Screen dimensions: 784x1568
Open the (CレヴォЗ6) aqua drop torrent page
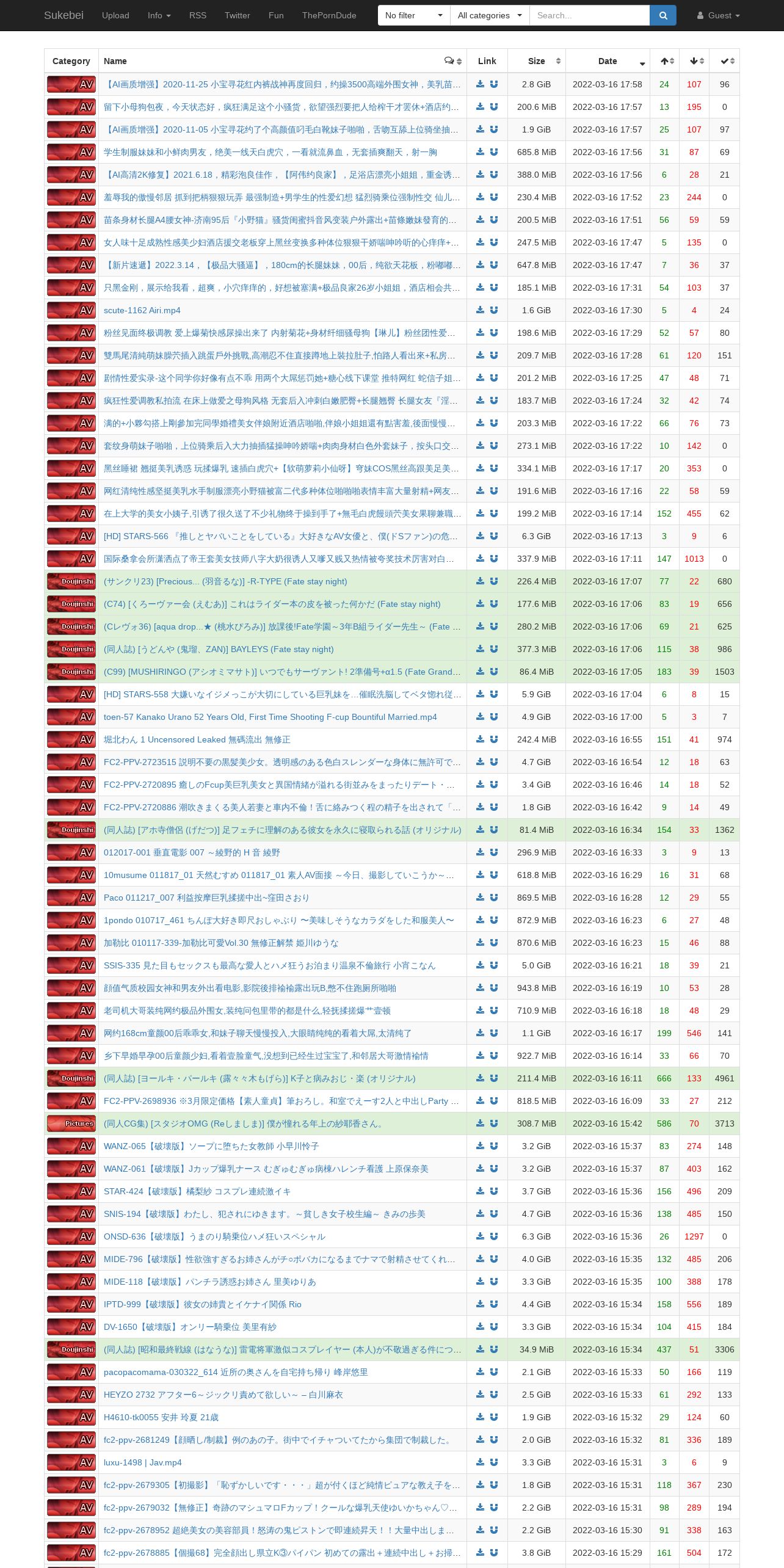tap(282, 626)
